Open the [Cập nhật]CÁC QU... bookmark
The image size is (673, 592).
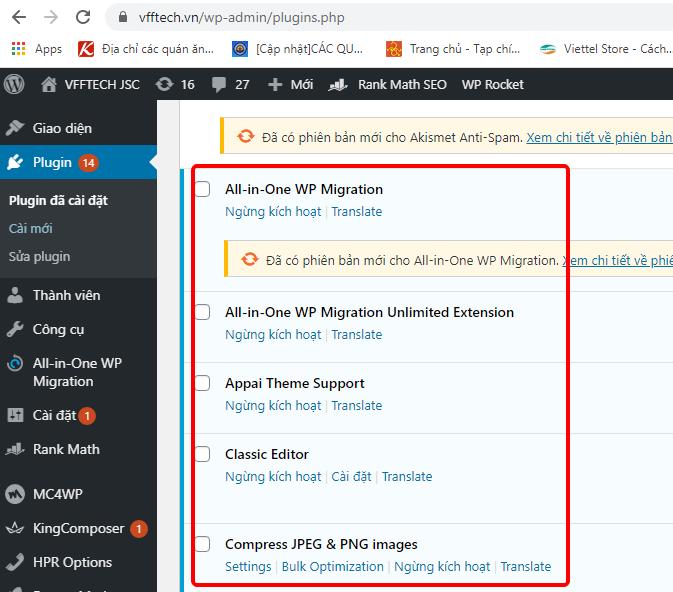[x=297, y=49]
